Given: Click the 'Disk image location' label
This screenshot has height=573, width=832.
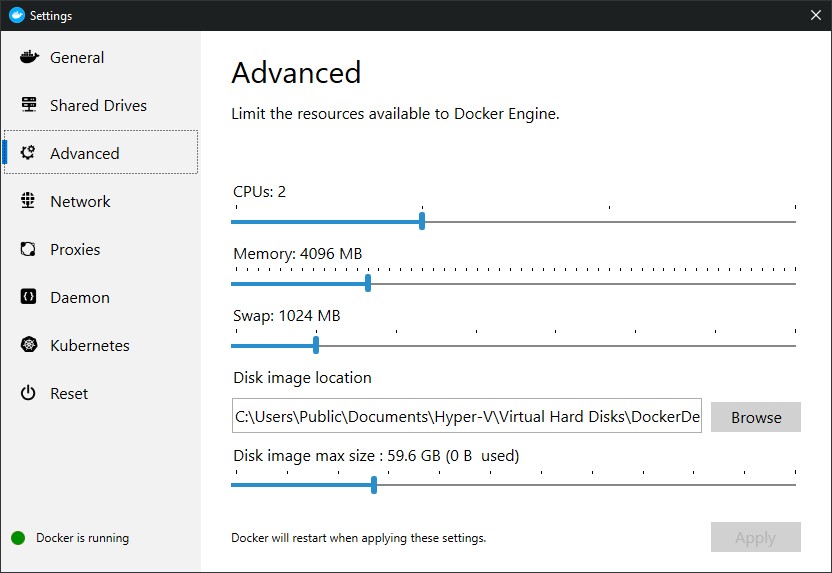Looking at the screenshot, I should (302, 378).
